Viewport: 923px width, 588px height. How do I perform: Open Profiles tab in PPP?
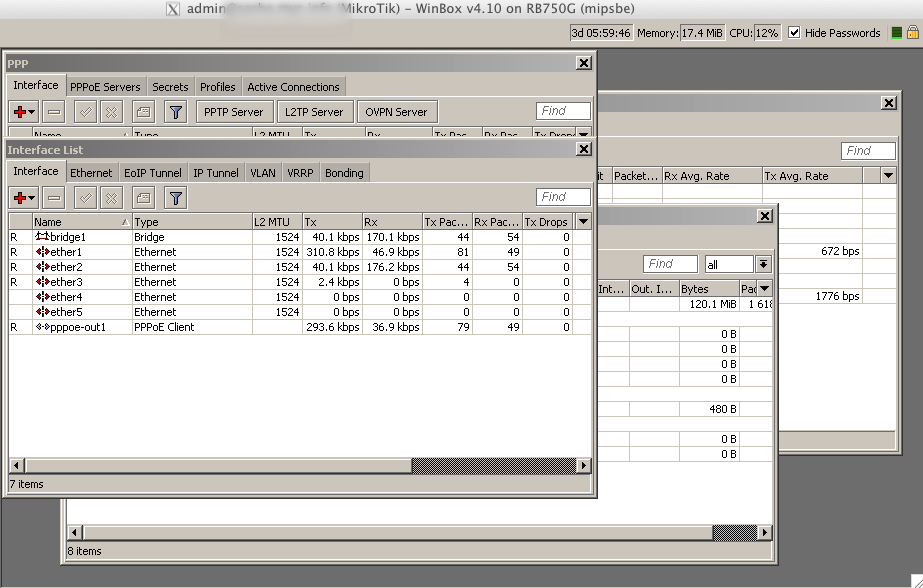[x=217, y=87]
